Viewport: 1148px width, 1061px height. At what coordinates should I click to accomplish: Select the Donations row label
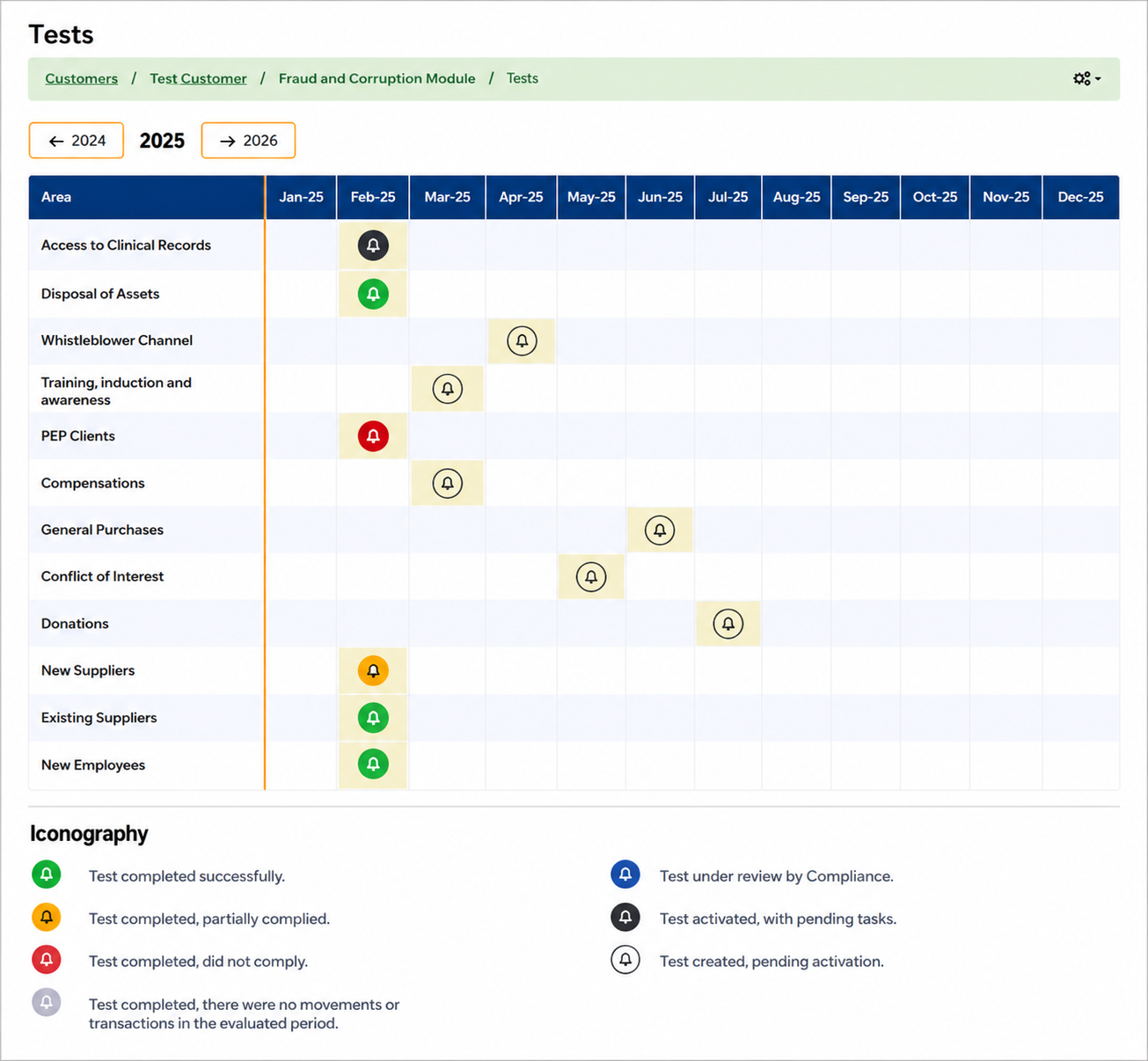75,624
